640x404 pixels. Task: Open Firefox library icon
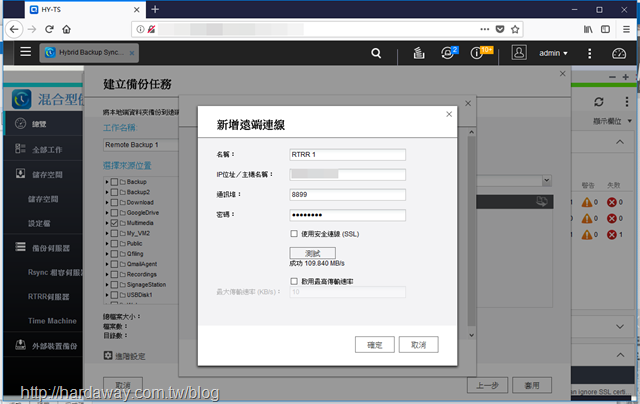pyautogui.click(x=588, y=29)
